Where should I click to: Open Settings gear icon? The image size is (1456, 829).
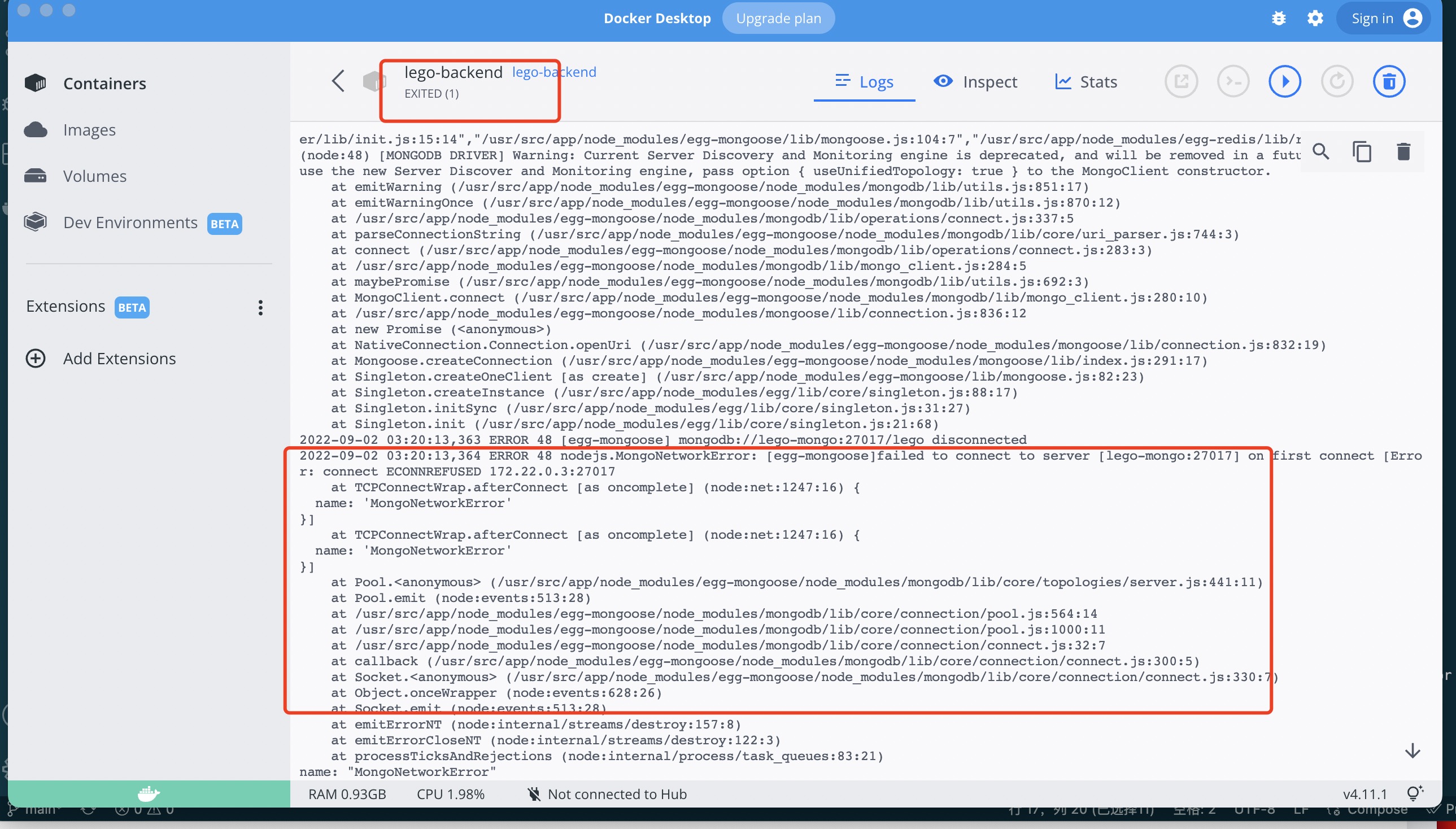coord(1315,18)
